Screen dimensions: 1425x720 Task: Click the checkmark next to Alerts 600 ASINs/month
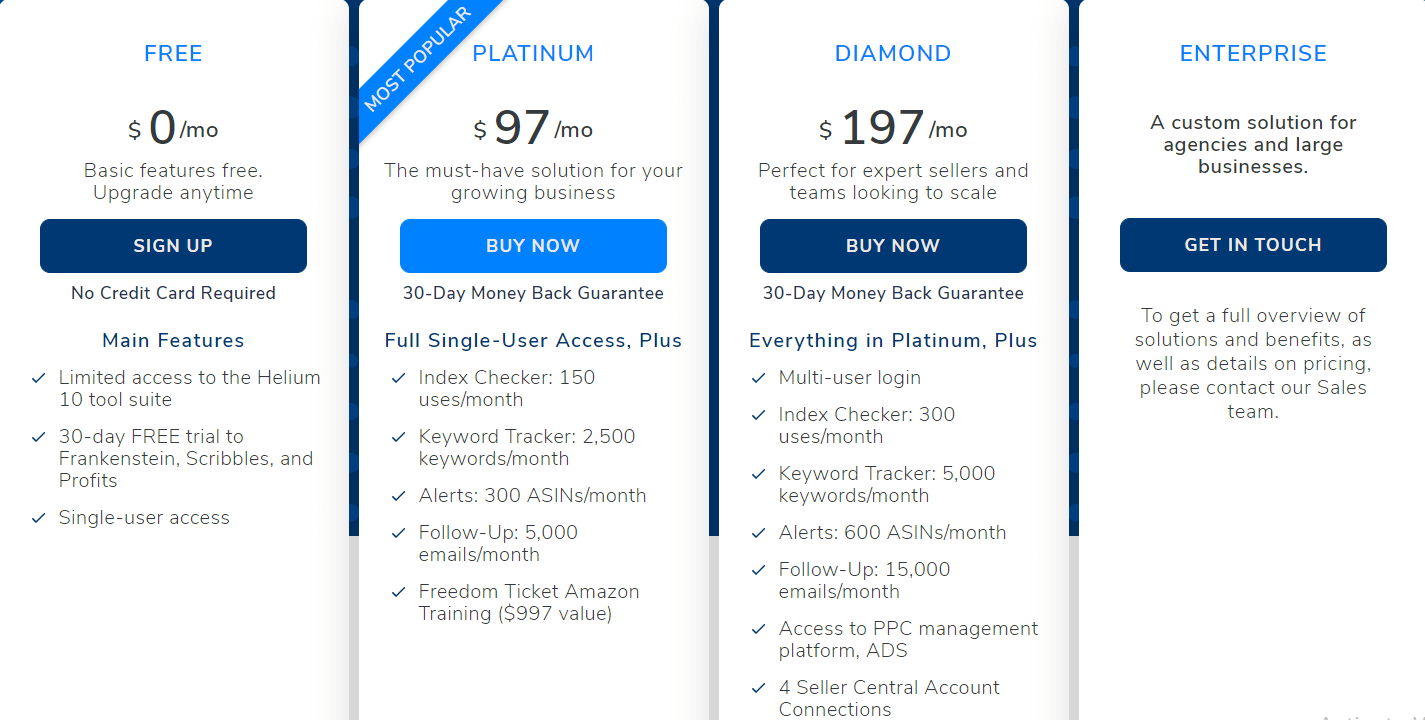click(x=758, y=532)
